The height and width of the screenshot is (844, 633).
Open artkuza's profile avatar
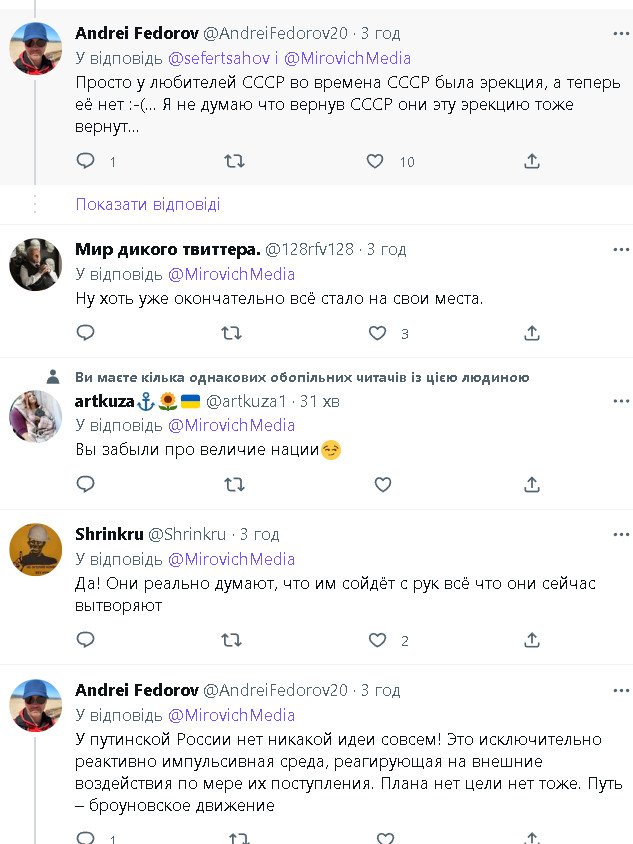[36, 415]
